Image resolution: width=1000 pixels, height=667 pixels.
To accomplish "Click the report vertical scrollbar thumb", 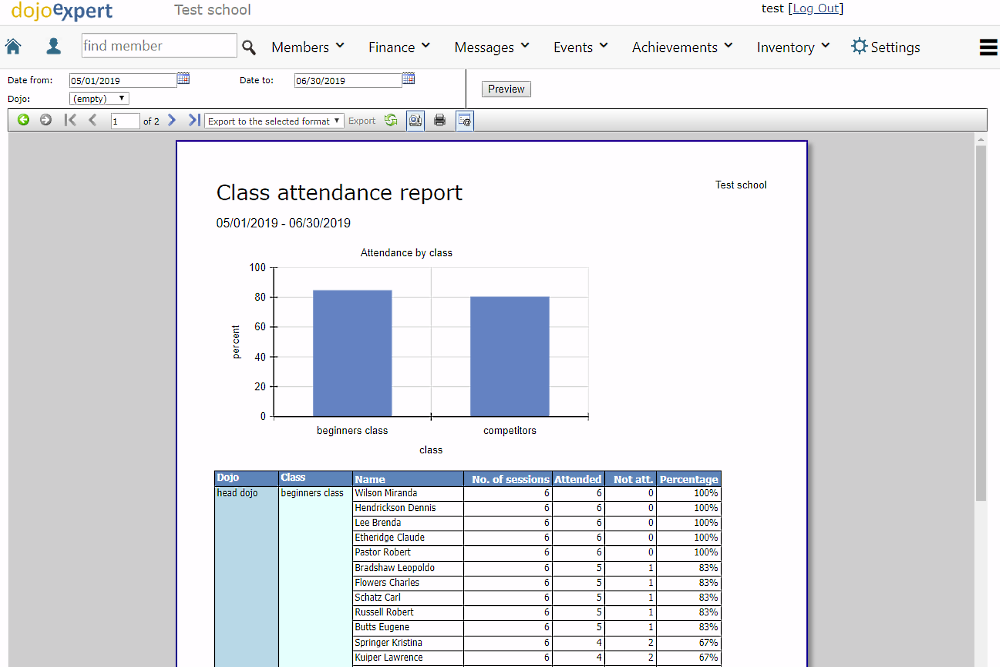I will [x=981, y=323].
